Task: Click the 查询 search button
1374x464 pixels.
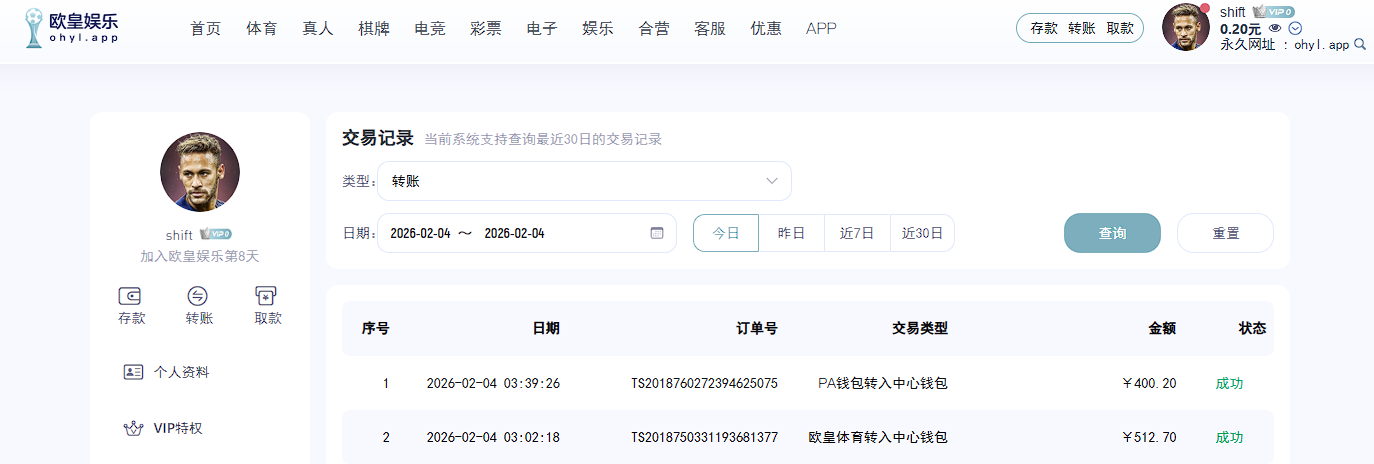Action: tap(1112, 233)
